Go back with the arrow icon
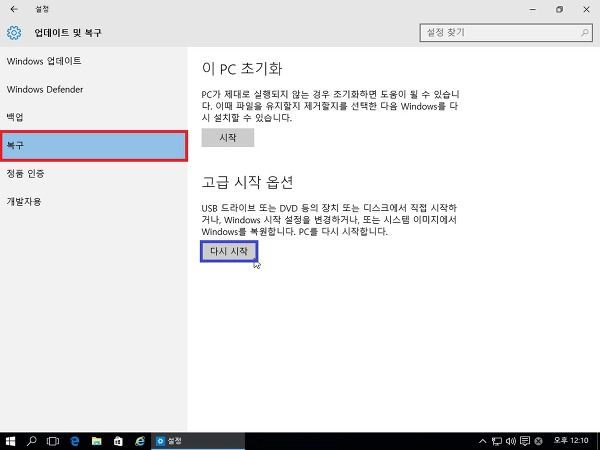Image resolution: width=600 pixels, height=450 pixels. click(14, 9)
